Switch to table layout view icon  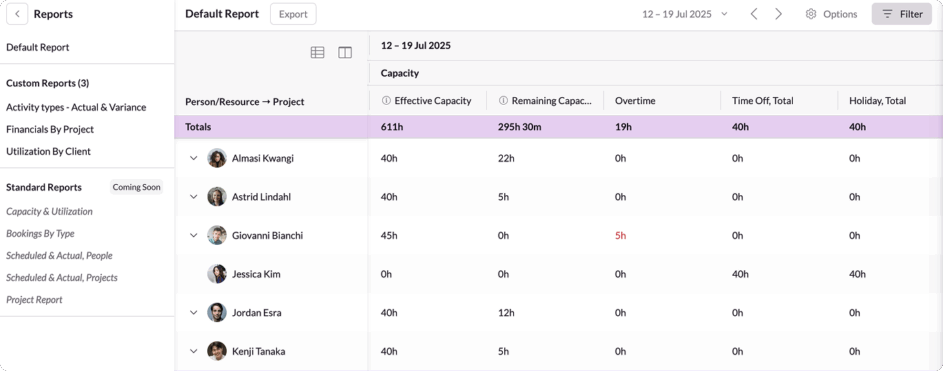click(x=317, y=53)
